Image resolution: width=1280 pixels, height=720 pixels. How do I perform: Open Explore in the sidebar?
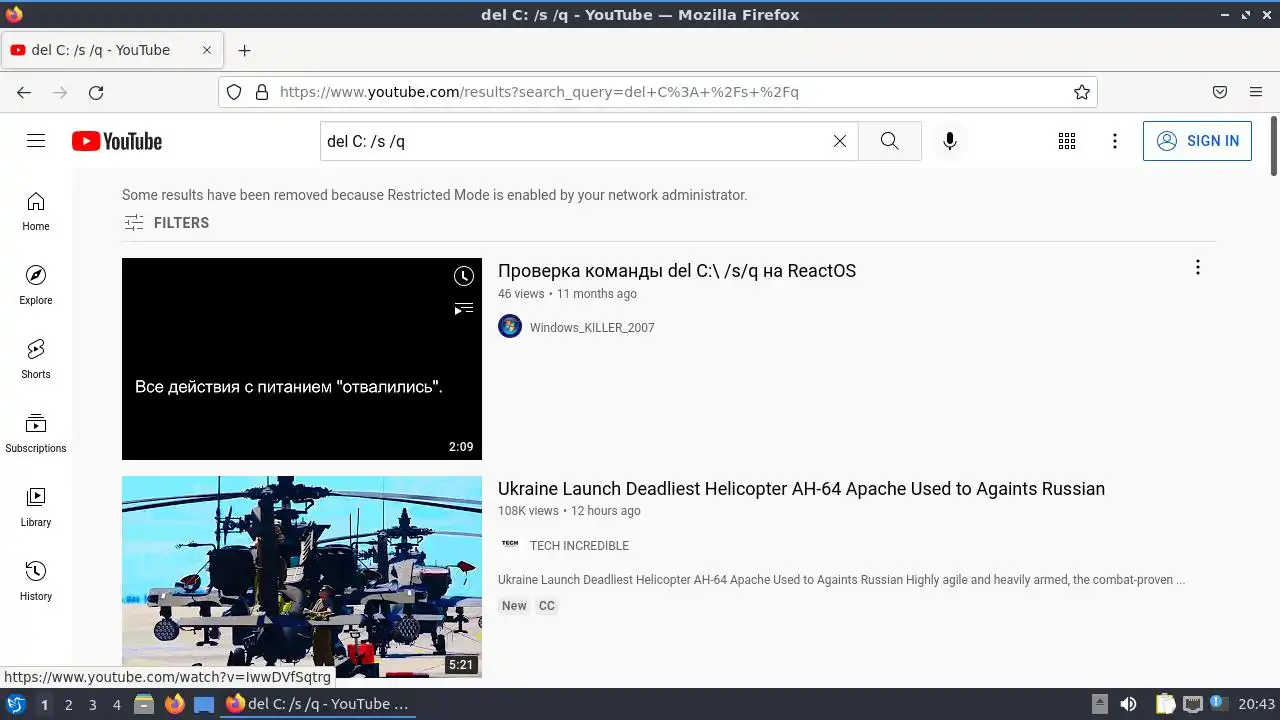click(x=36, y=285)
